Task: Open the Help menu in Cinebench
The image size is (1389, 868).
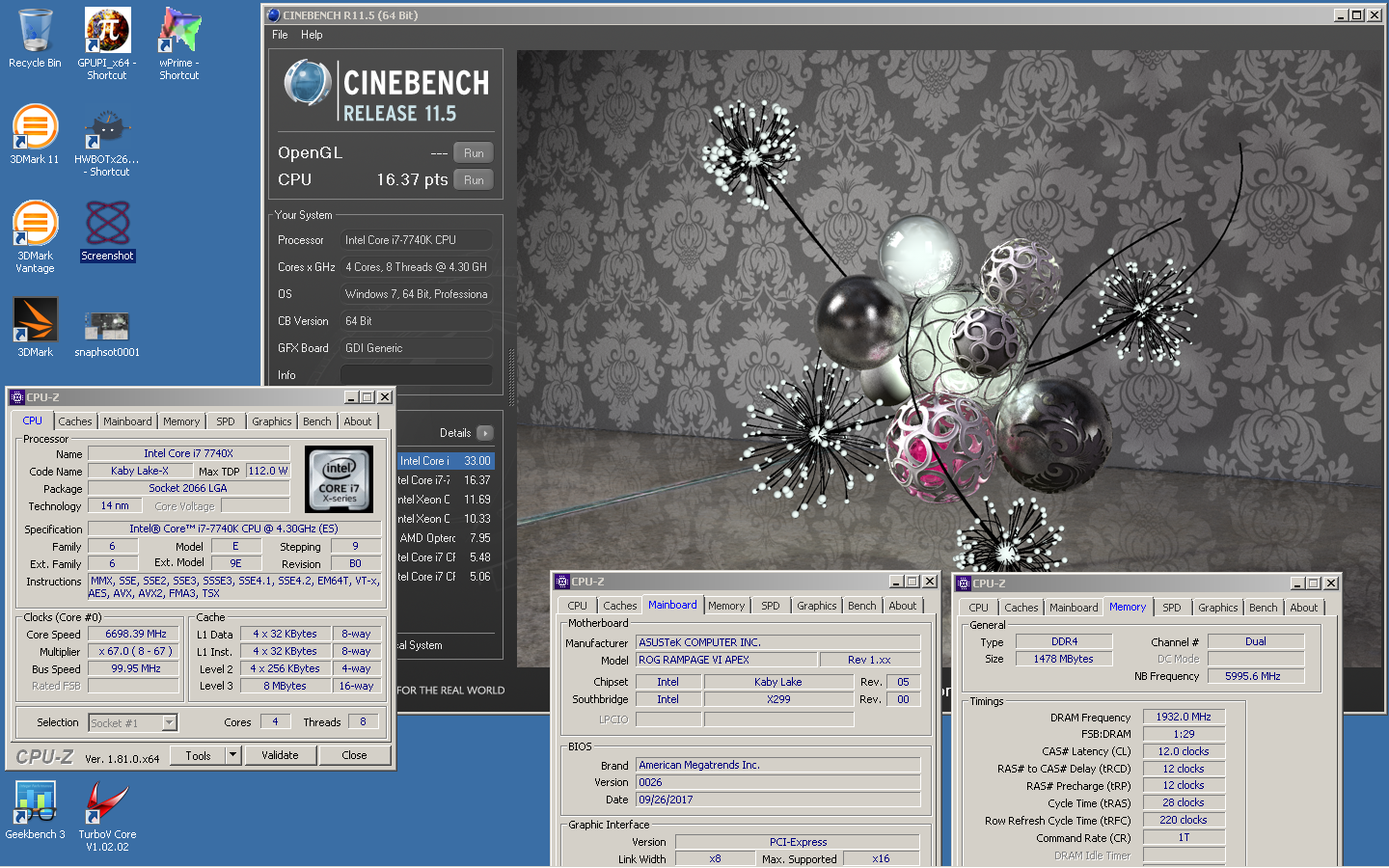Action: (312, 35)
